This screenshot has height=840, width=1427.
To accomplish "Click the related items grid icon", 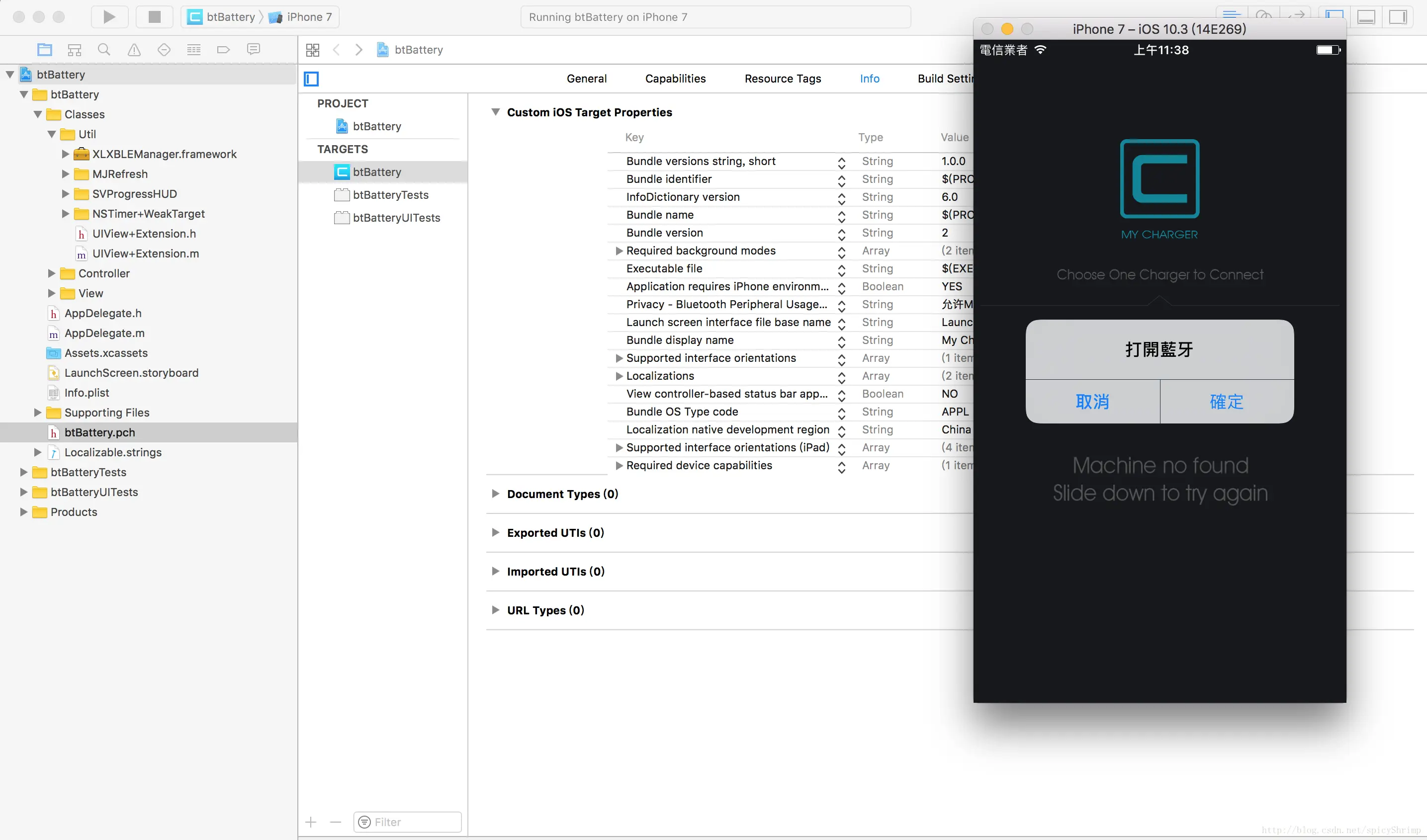I will (x=313, y=50).
